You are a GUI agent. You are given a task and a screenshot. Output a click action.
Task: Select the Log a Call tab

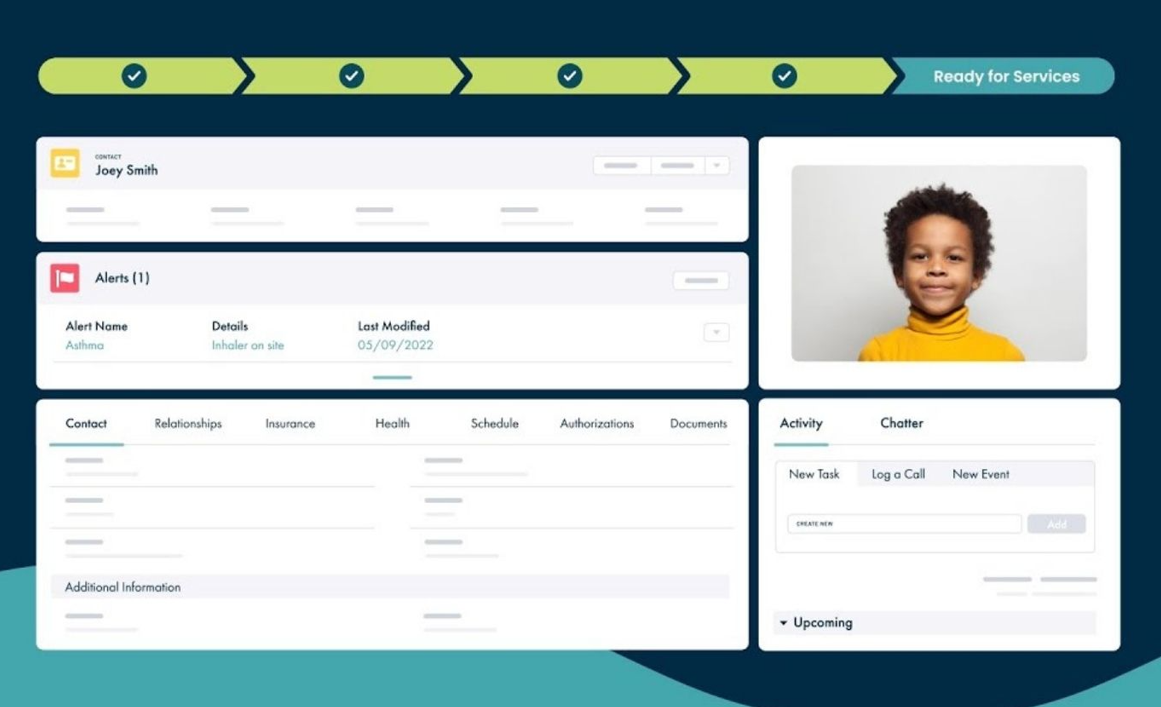pyautogui.click(x=898, y=474)
